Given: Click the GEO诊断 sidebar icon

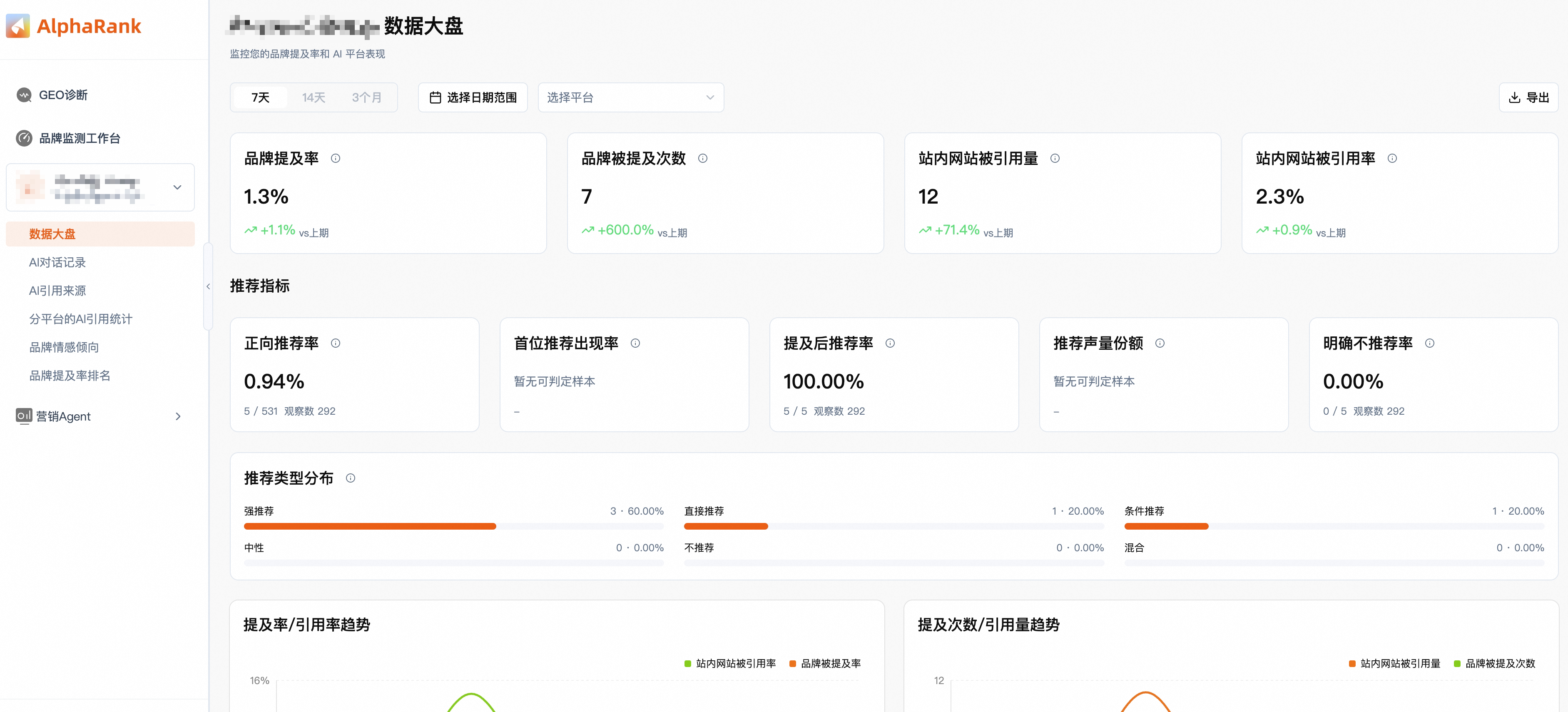Looking at the screenshot, I should tap(24, 95).
